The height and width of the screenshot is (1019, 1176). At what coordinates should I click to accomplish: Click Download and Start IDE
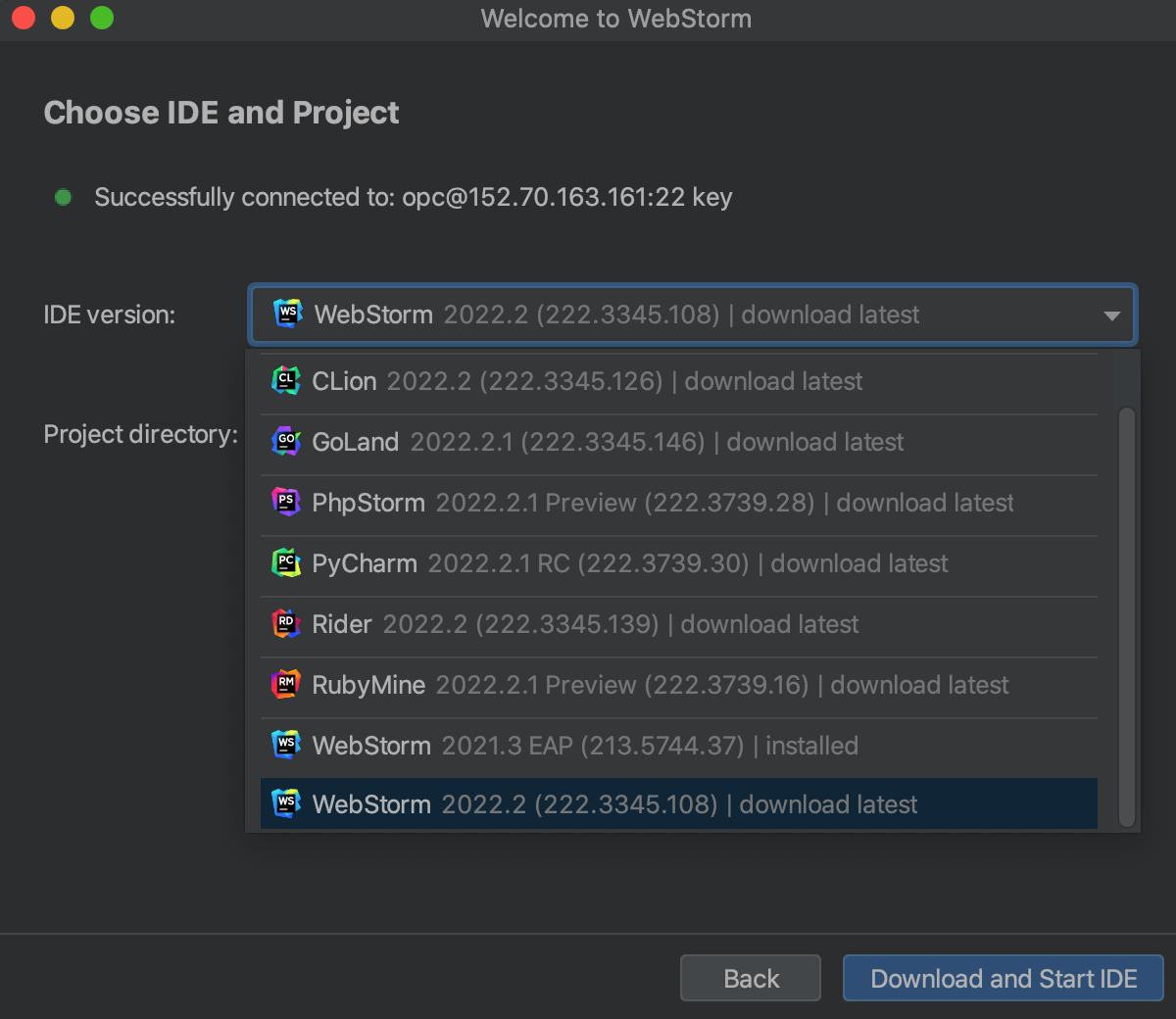(x=1003, y=977)
